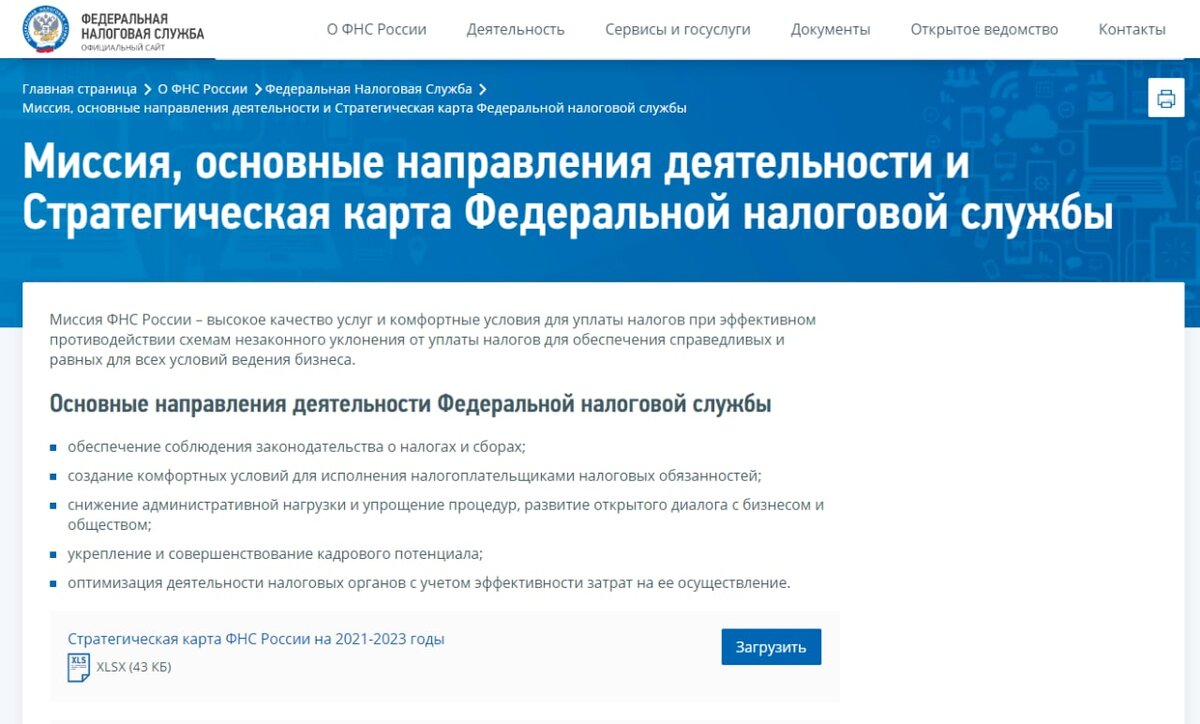Open the «О ФНС России» menu
Viewport: 1200px width, 724px height.
377,29
